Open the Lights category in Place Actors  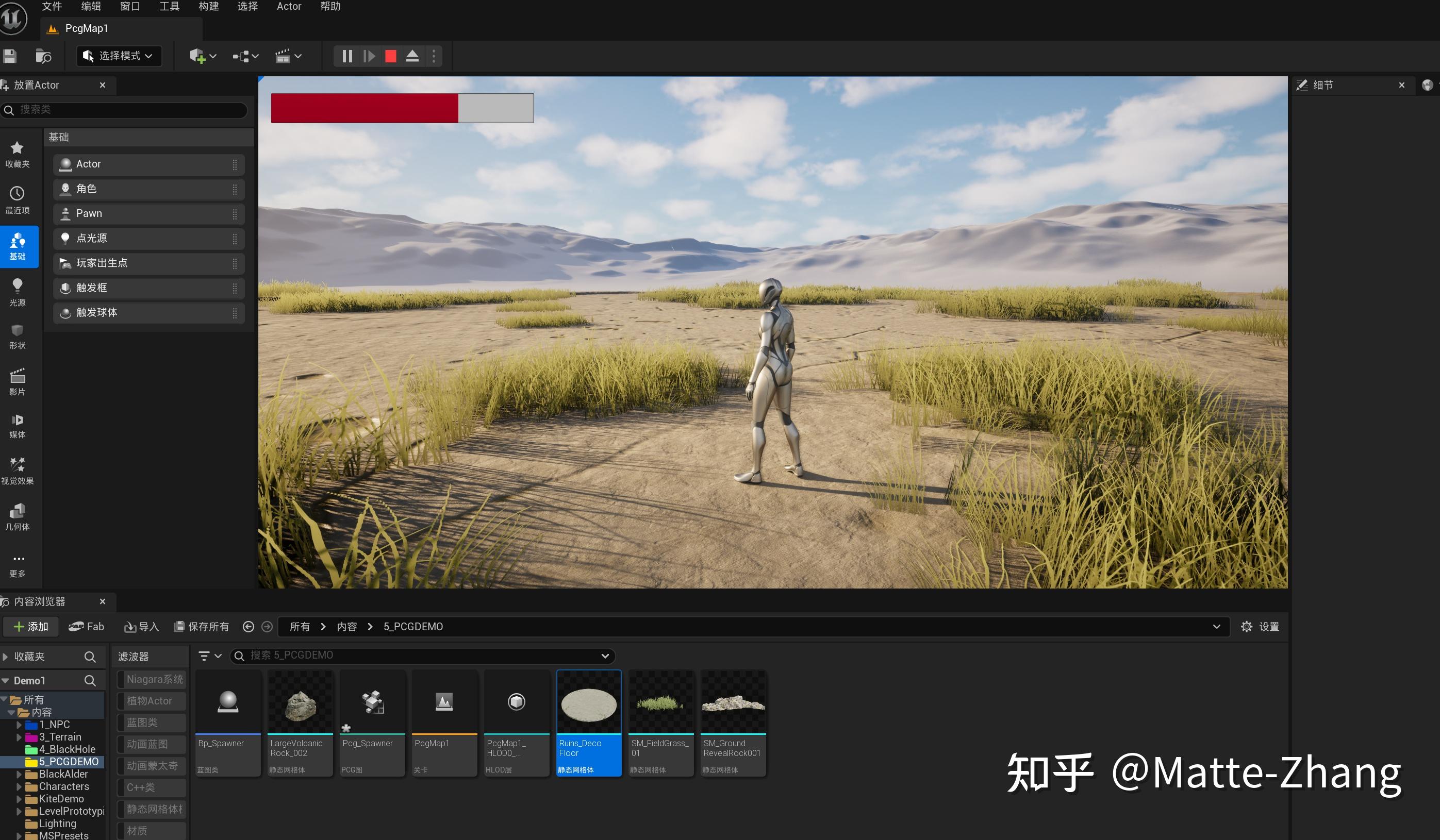pos(17,292)
